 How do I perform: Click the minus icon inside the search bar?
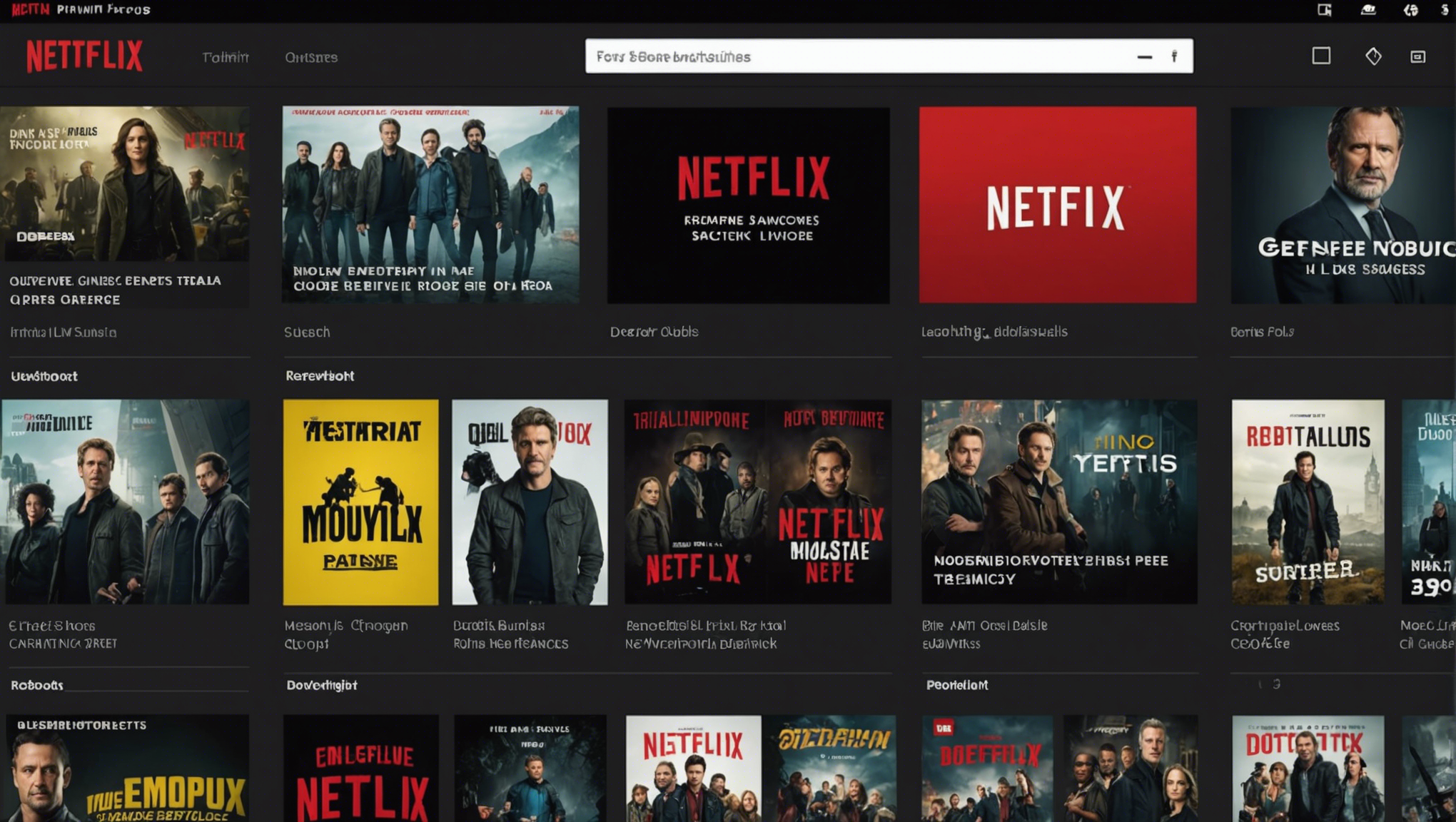[x=1144, y=57]
